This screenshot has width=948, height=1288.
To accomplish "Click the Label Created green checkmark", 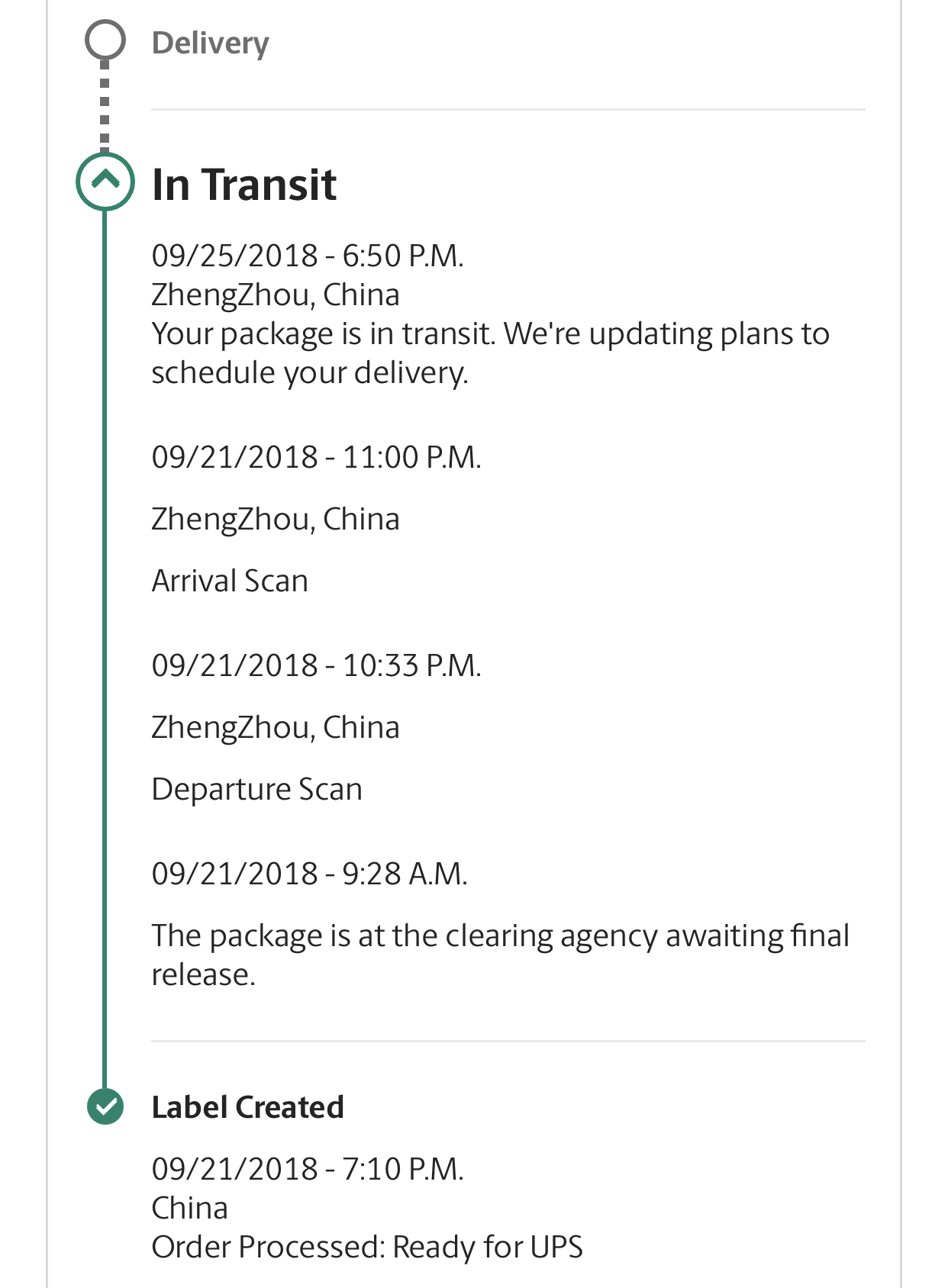I will (x=105, y=1106).
